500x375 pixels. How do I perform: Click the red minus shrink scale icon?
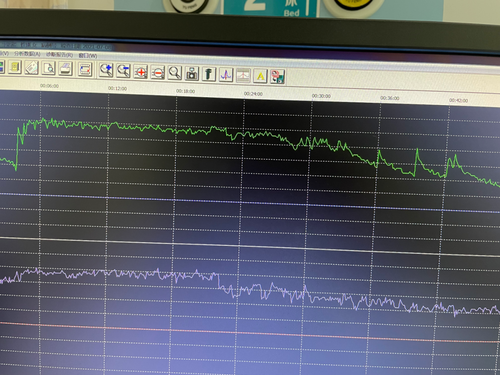click(x=158, y=72)
